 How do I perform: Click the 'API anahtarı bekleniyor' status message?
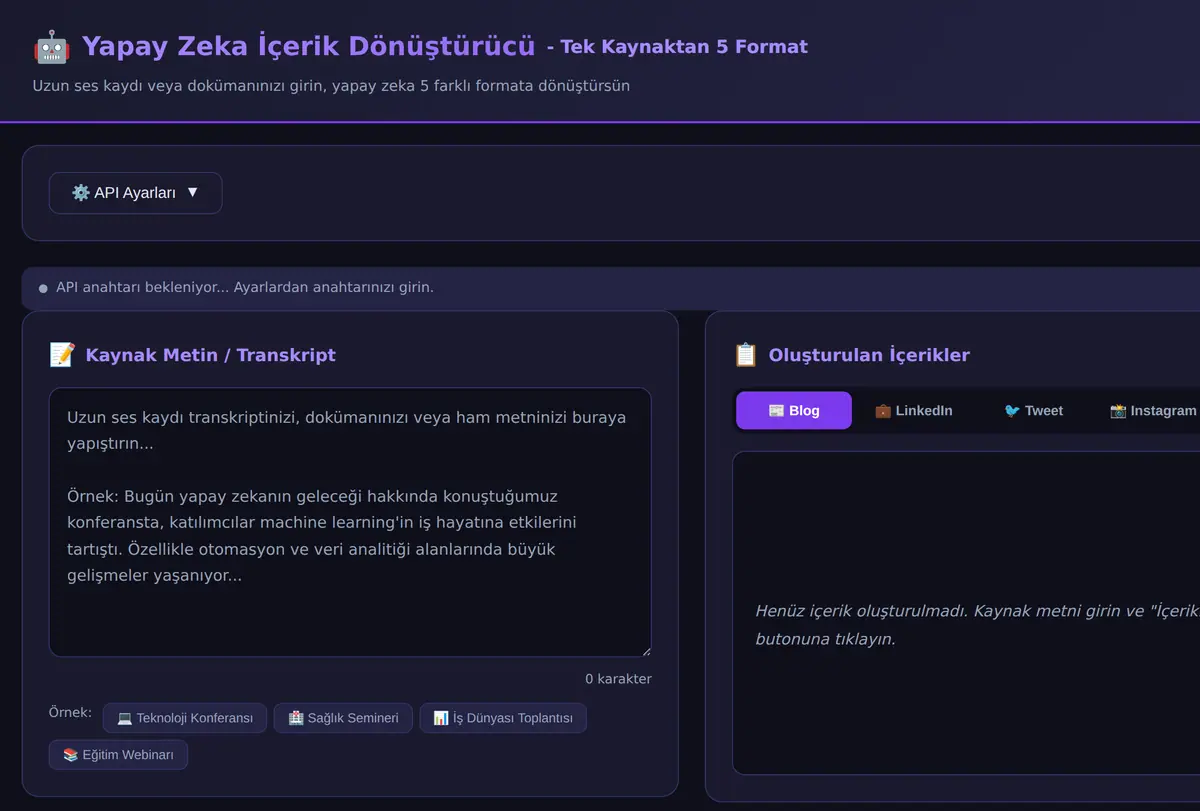tap(245, 287)
